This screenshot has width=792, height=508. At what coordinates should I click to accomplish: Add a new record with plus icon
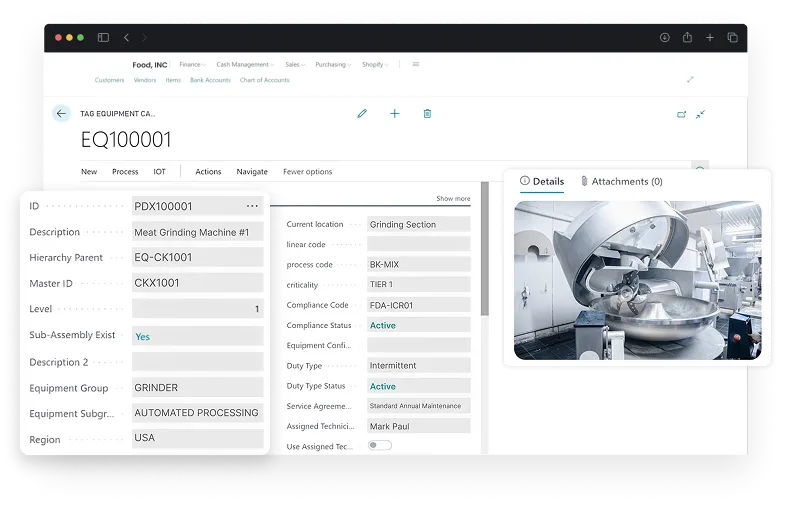(394, 114)
